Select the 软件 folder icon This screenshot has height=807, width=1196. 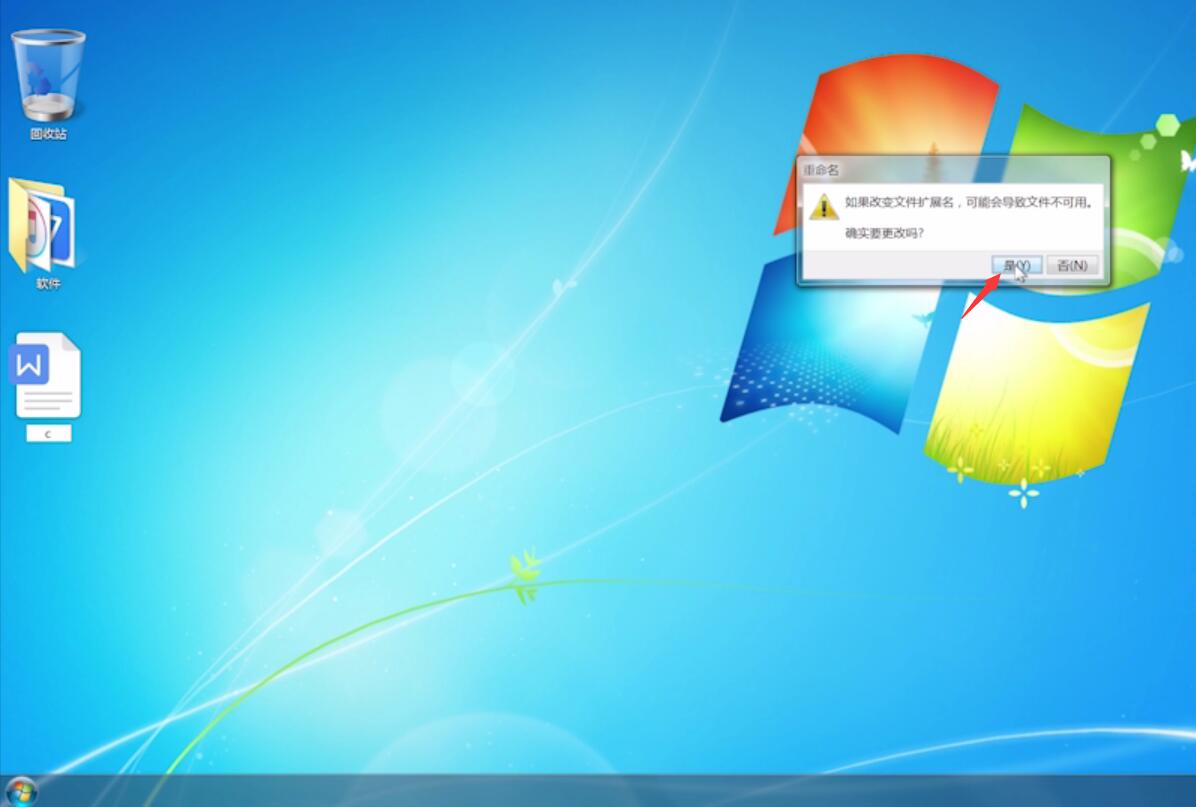click(43, 224)
